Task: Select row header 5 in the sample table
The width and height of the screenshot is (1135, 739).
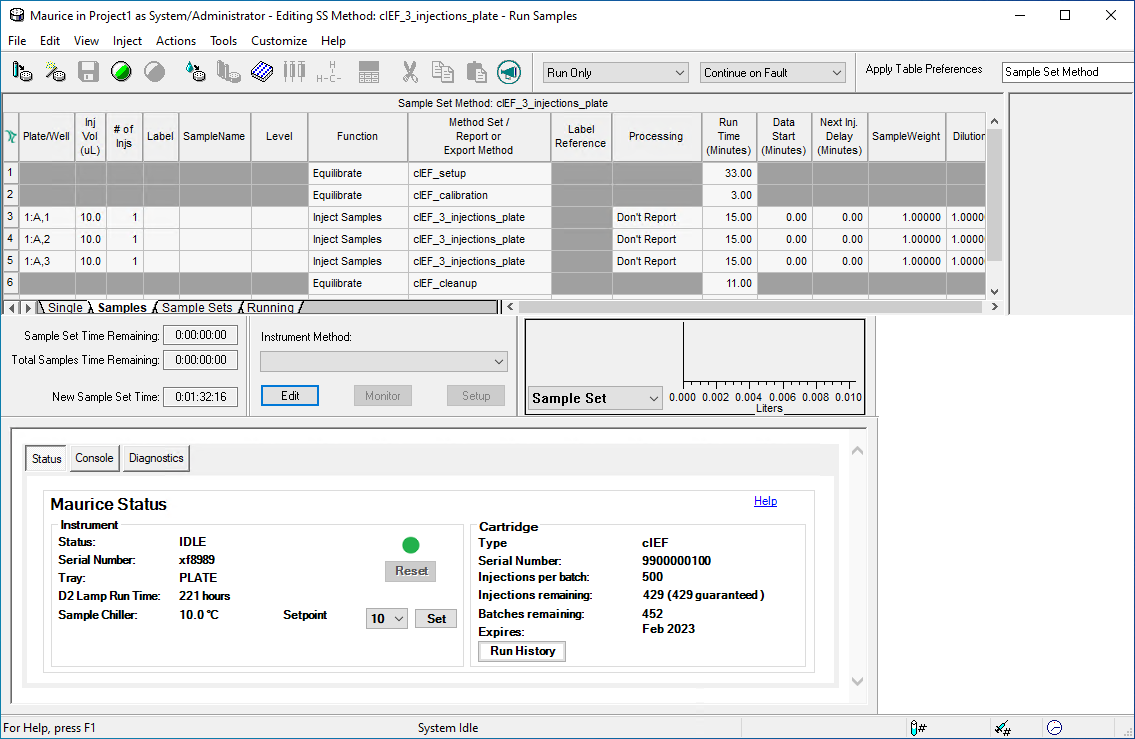Action: click(10, 261)
